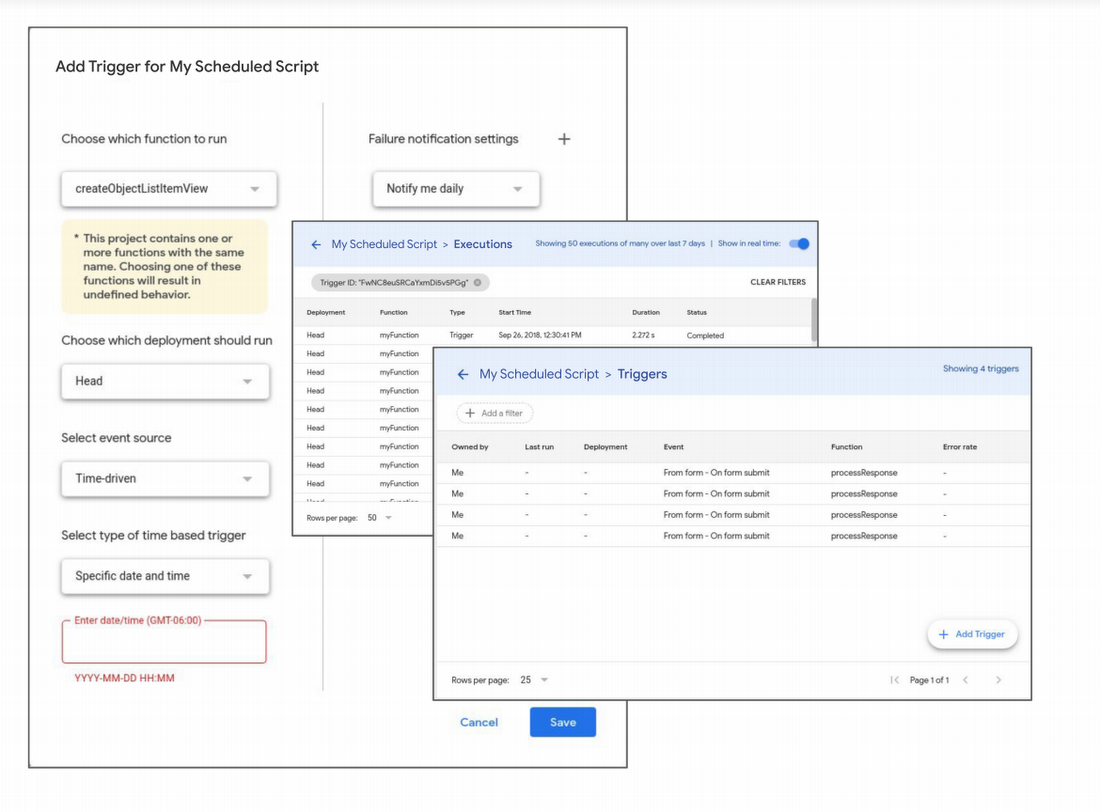Click the Event column header in Triggers
Screen dimensions: 1100x812
pos(673,447)
